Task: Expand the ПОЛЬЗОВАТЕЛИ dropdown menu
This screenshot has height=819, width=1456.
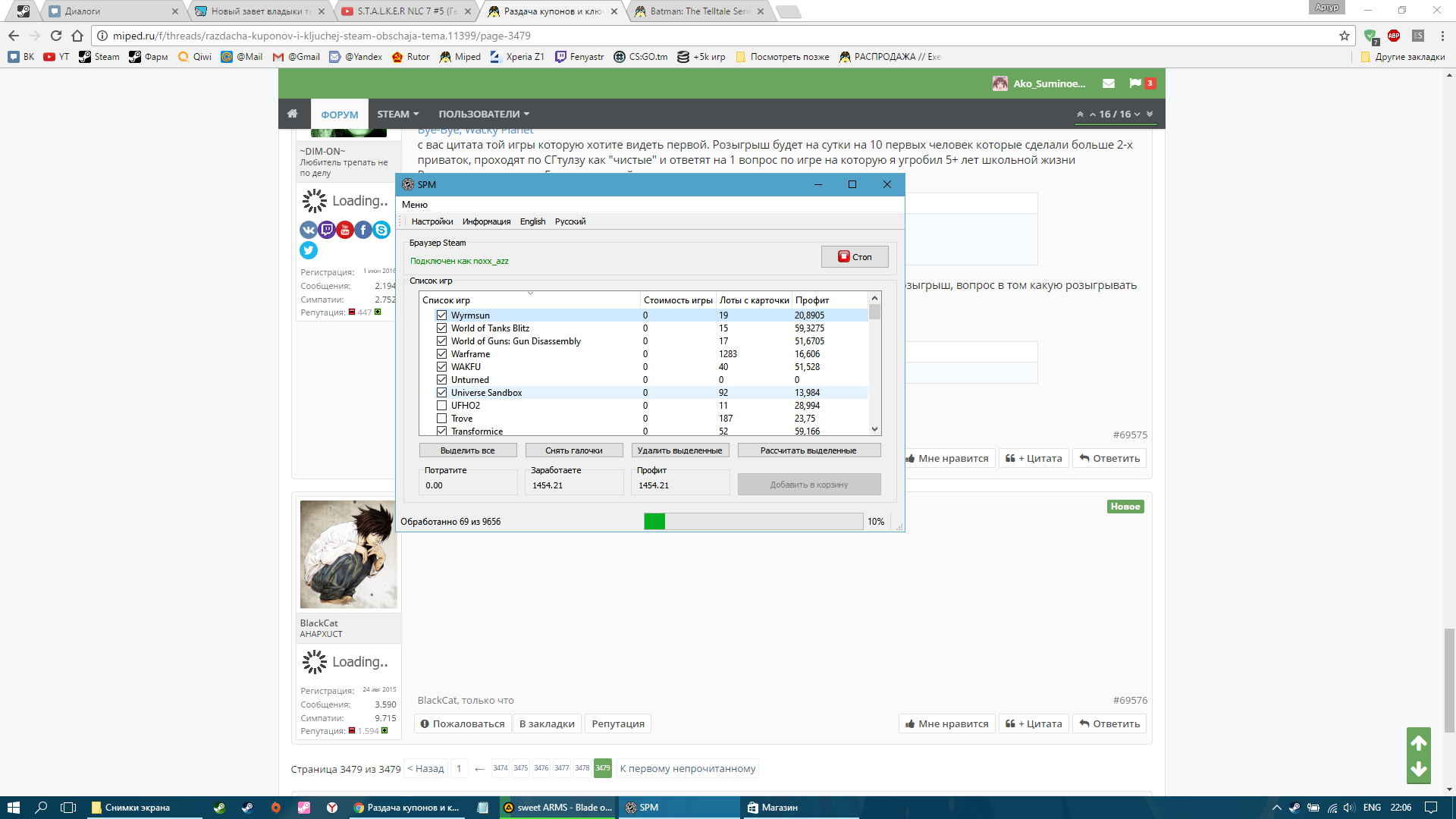Action: pyautogui.click(x=484, y=114)
